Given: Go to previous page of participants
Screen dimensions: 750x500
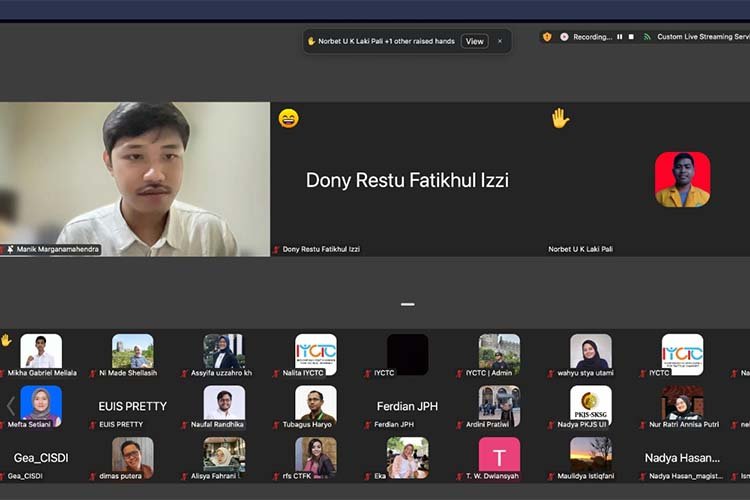Looking at the screenshot, I should point(11,406).
